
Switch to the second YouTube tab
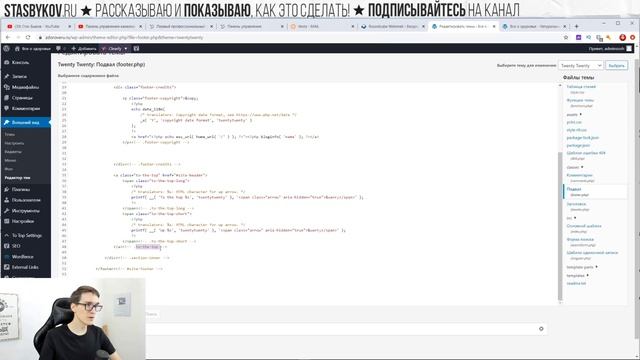(108, 26)
